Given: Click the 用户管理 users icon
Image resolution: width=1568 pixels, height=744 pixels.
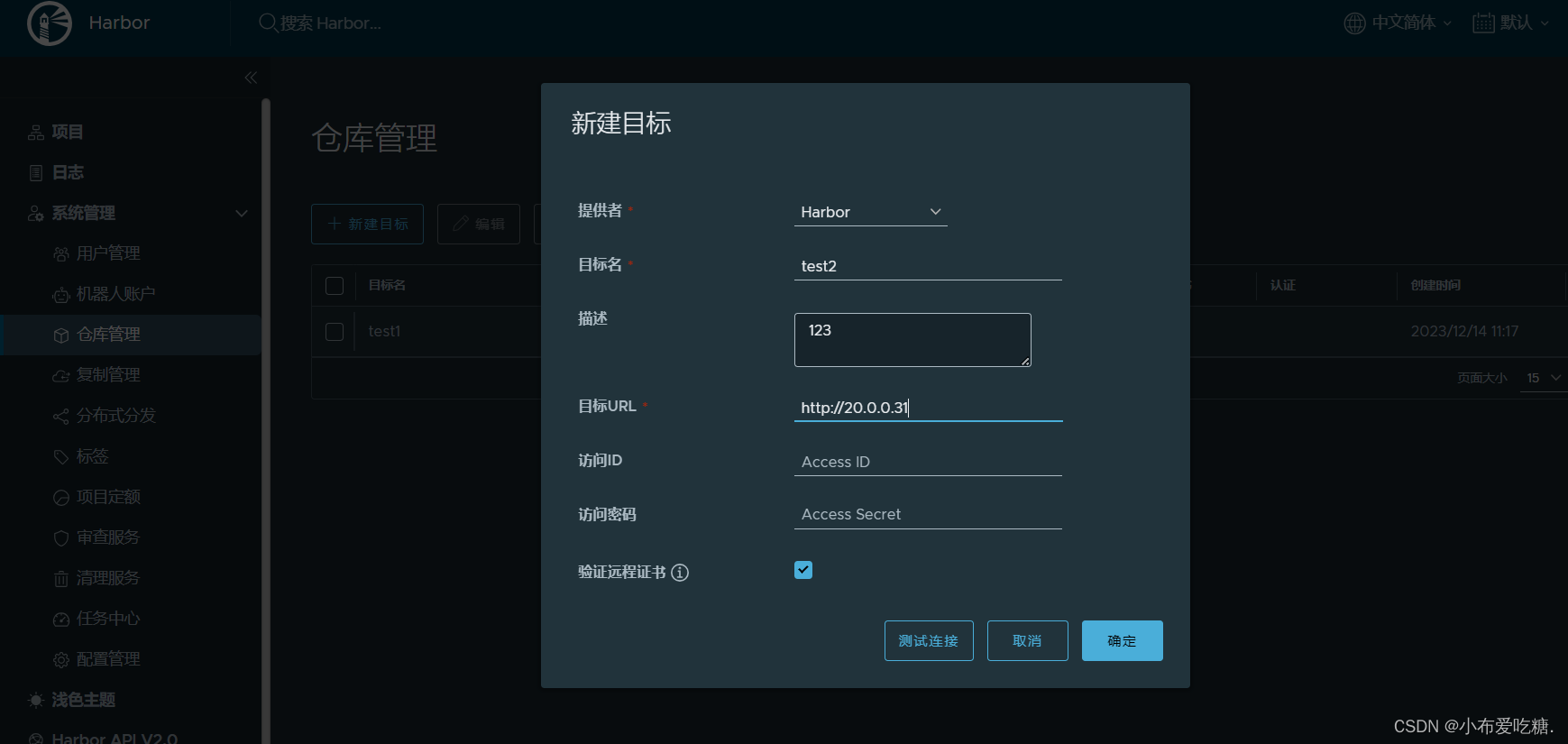Looking at the screenshot, I should [x=61, y=254].
